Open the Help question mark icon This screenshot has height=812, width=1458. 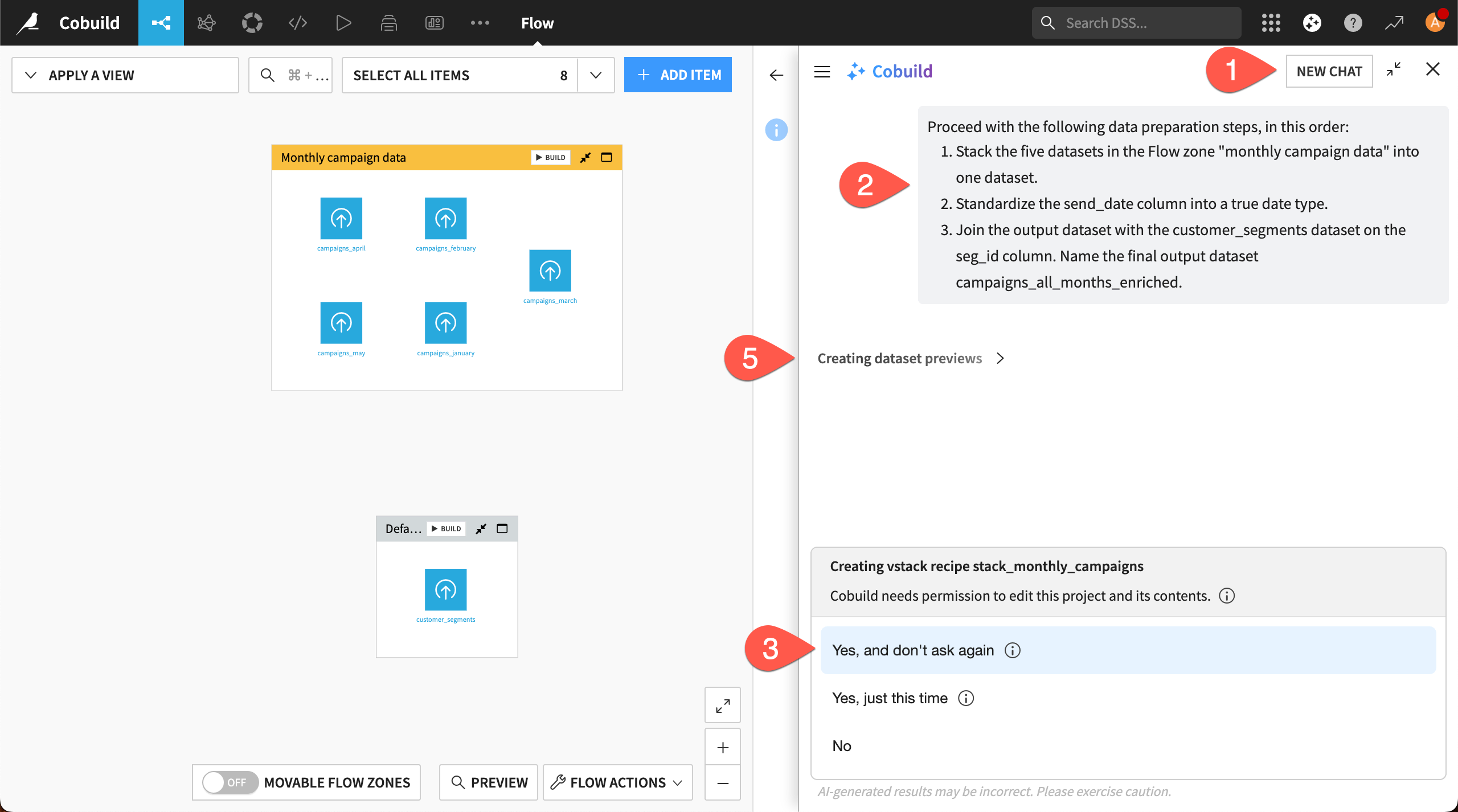[1353, 23]
